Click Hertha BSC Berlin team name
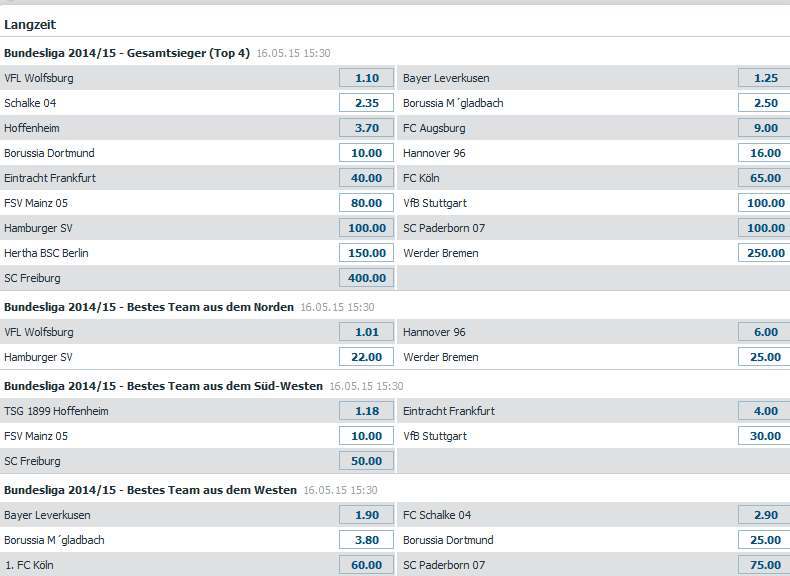This screenshot has height=576, width=790. (46, 253)
